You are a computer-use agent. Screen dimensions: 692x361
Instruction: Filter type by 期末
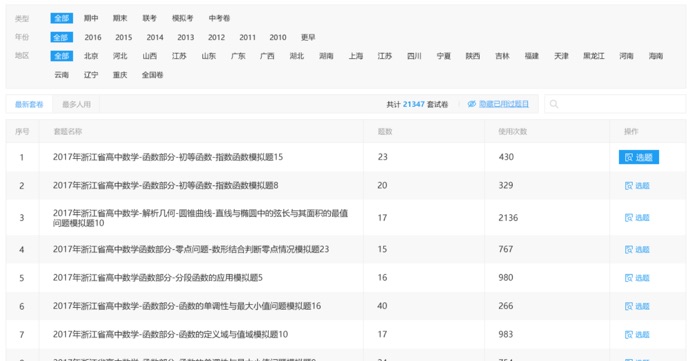click(x=120, y=18)
